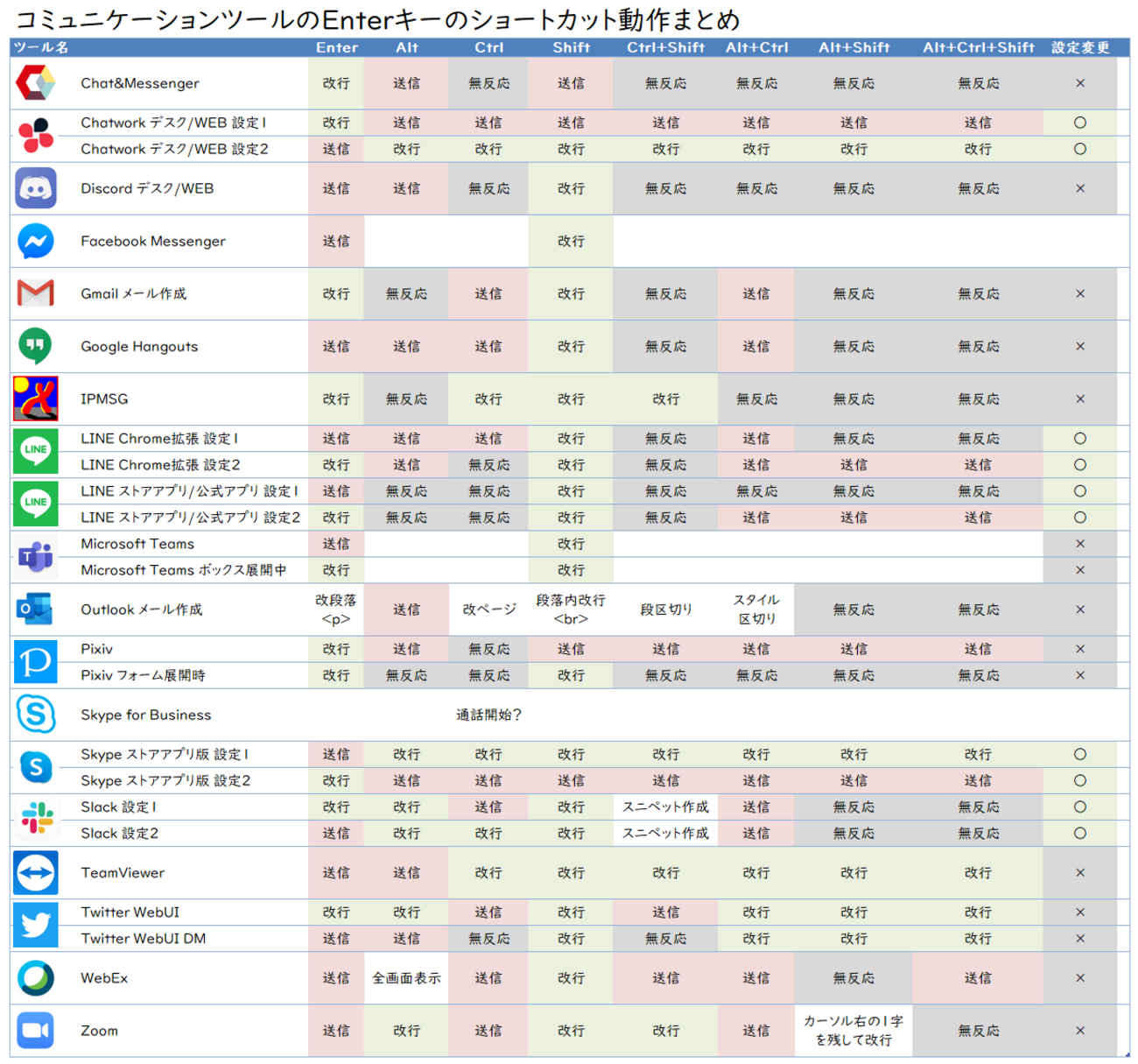Click the Alt column header
Image resolution: width=1138 pixels, height=1064 pixels.
(407, 47)
